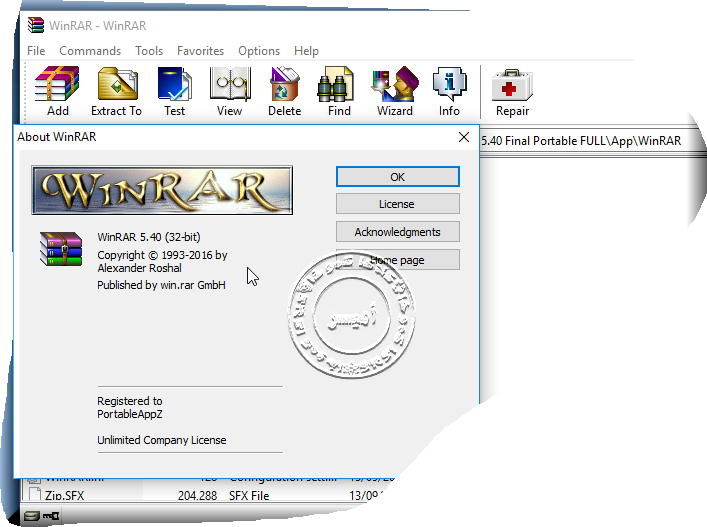Image resolution: width=707 pixels, height=527 pixels.
Task: Click the Published by win.rar GmbH text
Action: coord(161,285)
